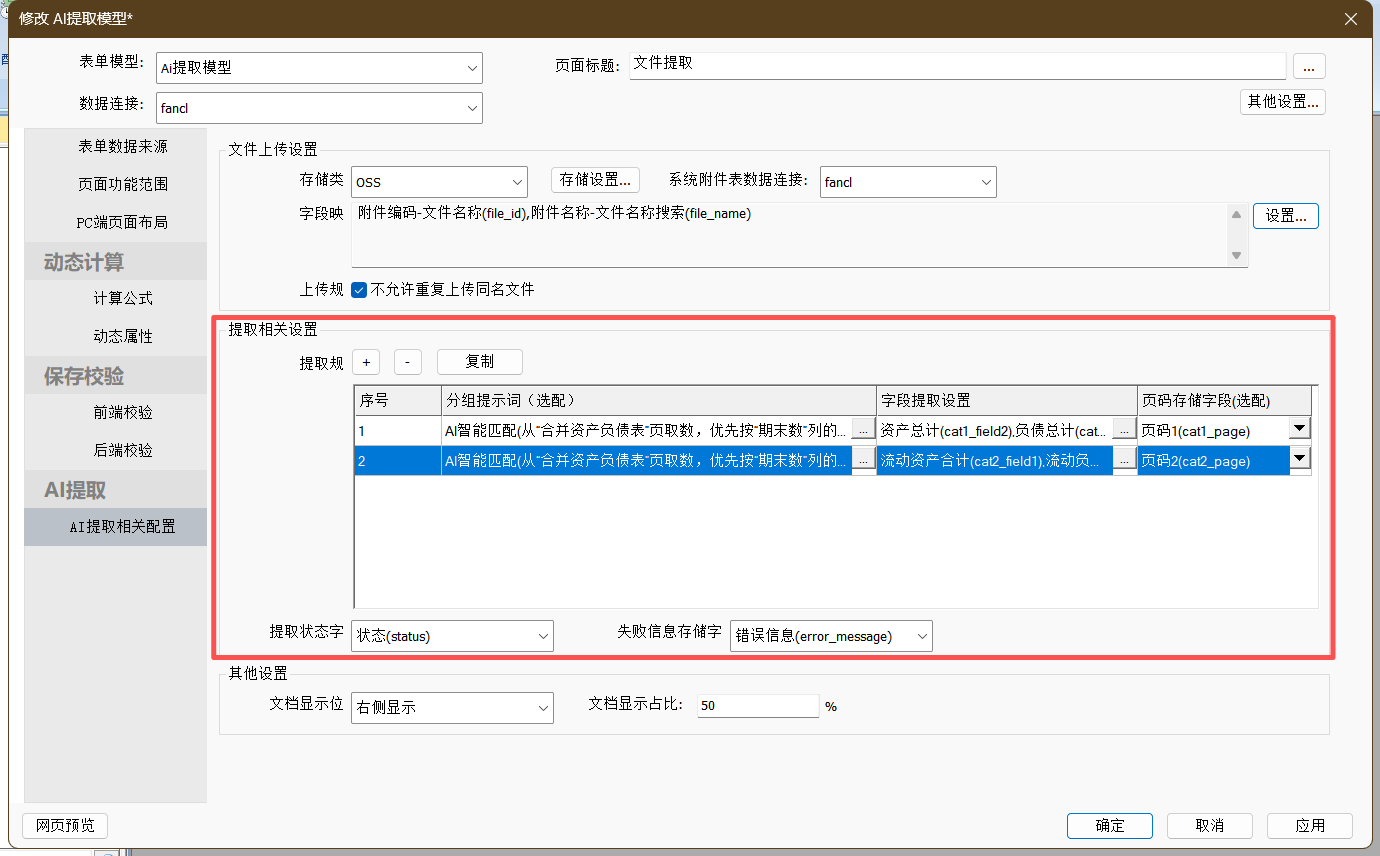
Task: Open the ellipsis button beside page title
Action: tap(1309, 66)
